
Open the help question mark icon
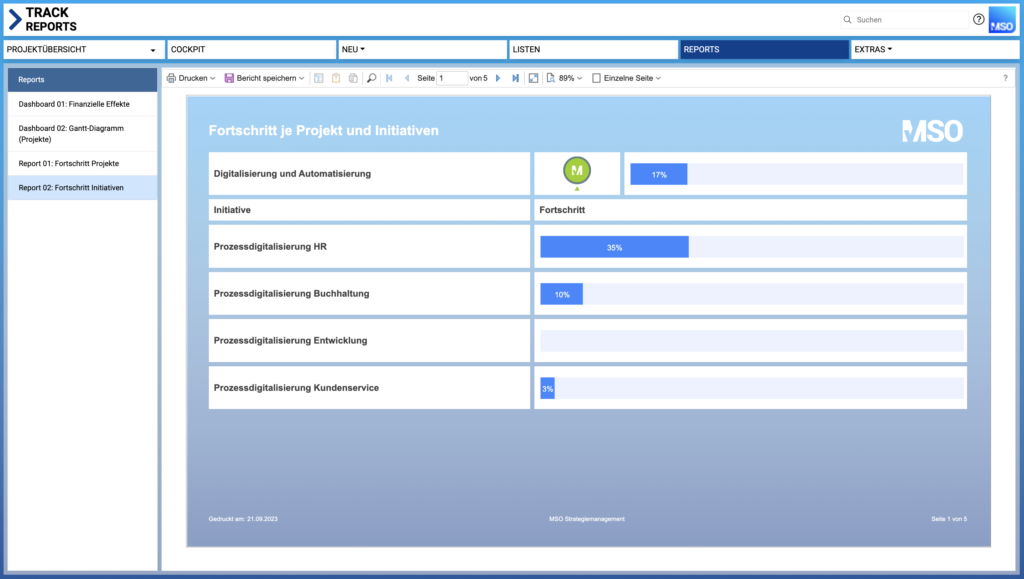coord(978,19)
